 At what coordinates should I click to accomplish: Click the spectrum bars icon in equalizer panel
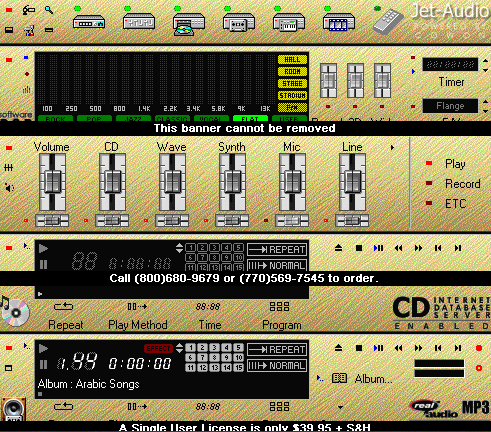pos(27,90)
